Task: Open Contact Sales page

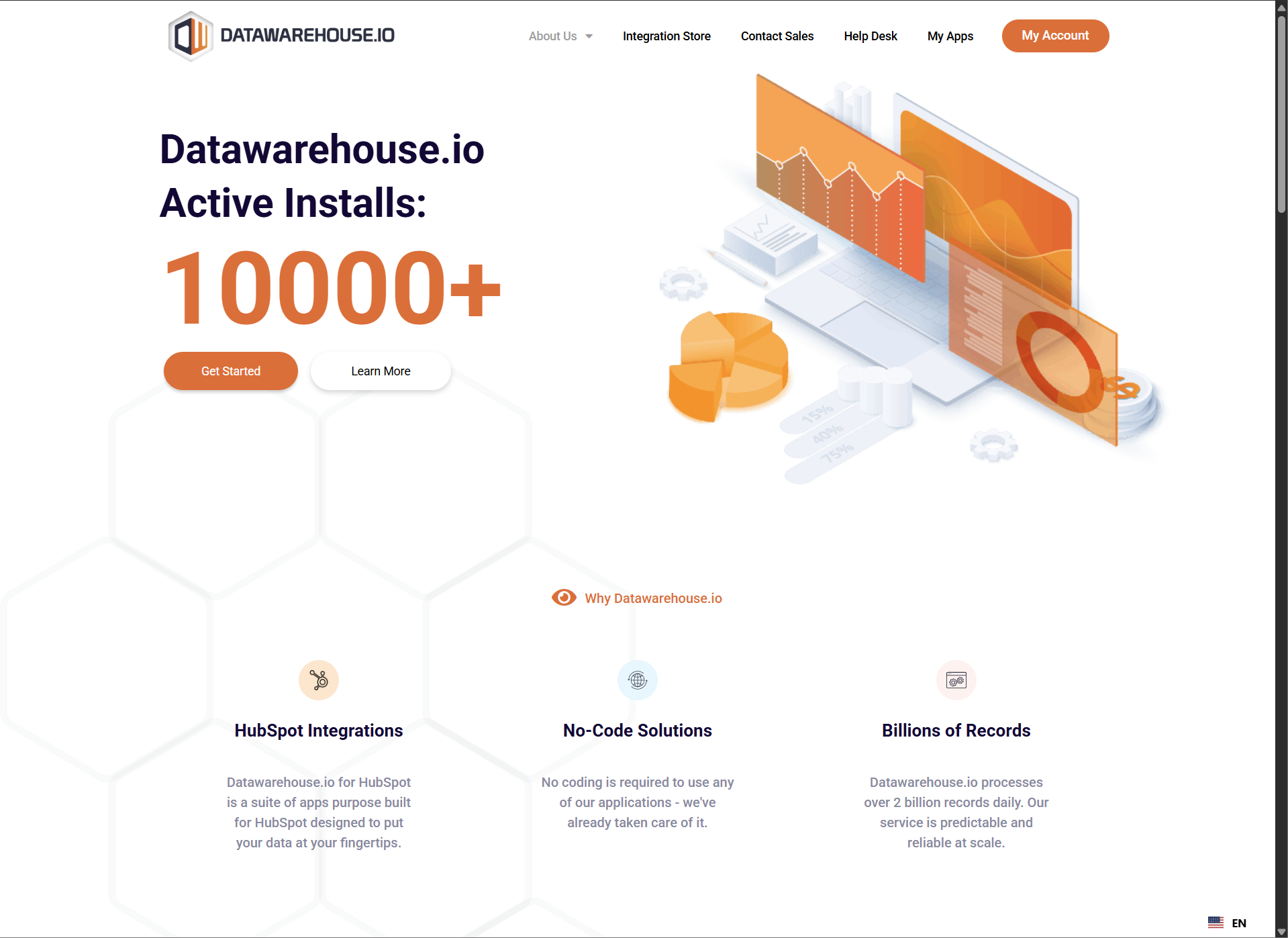Action: point(777,36)
